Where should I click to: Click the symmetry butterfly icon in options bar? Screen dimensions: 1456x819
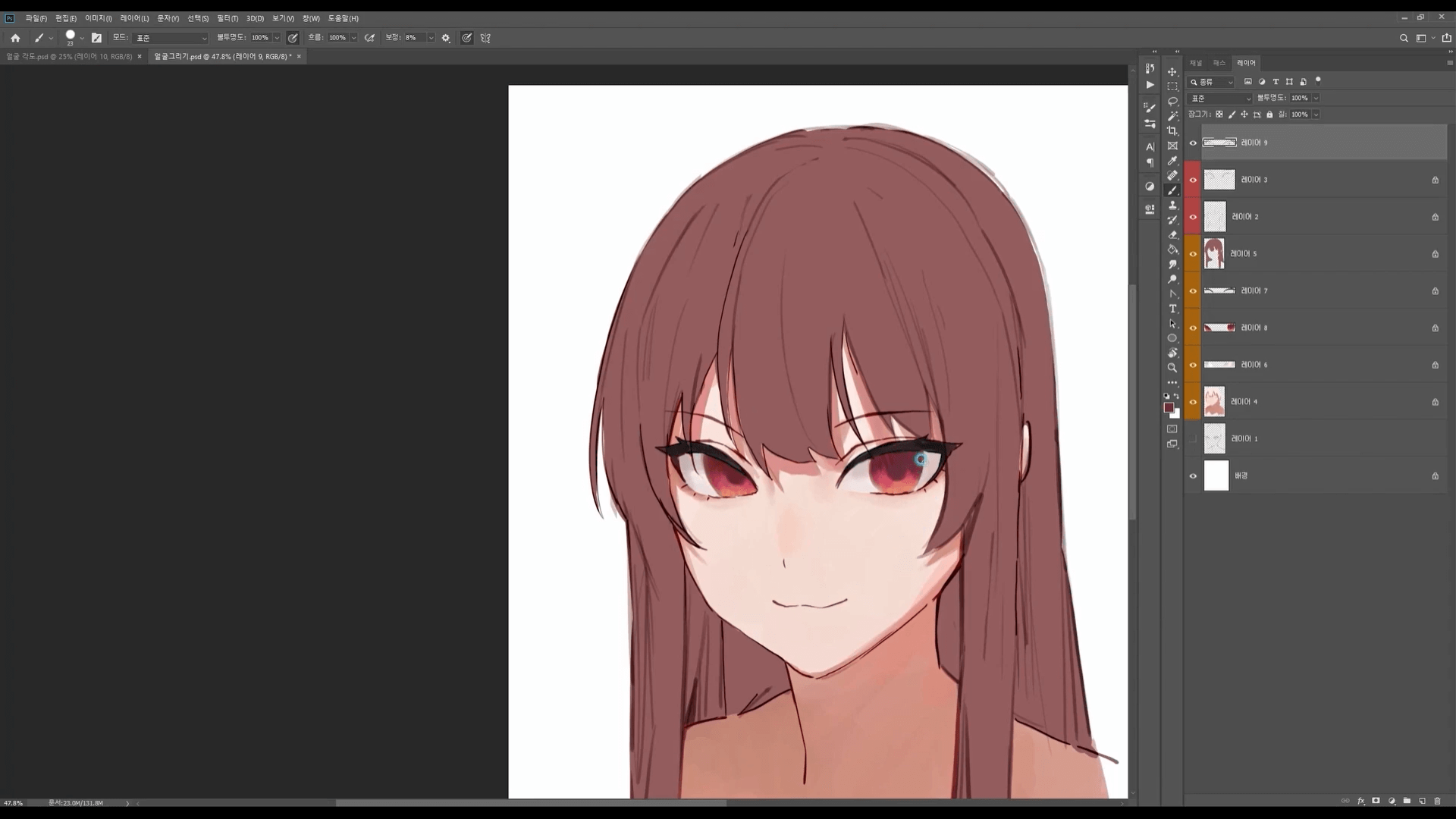tap(485, 38)
